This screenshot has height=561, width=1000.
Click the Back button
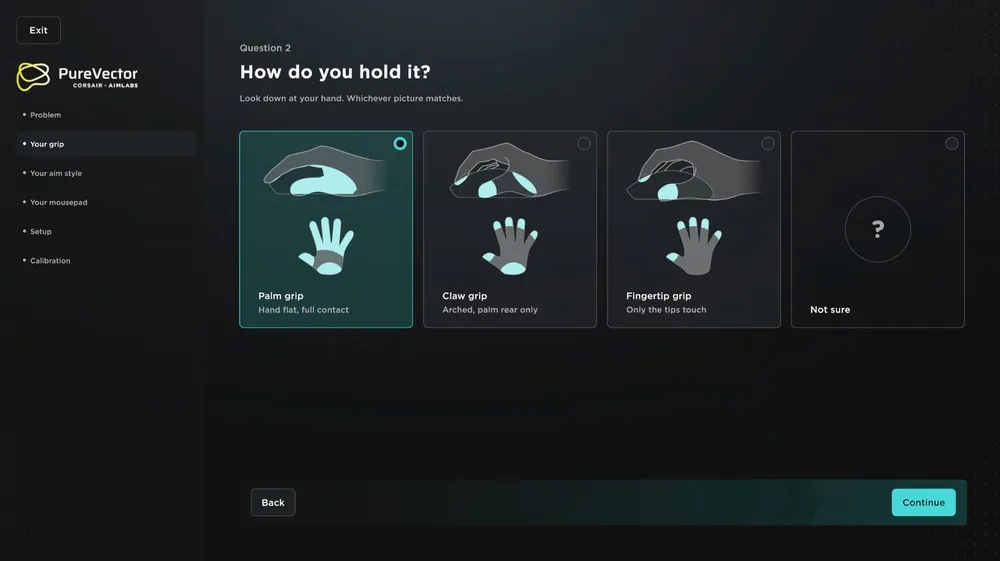(273, 502)
